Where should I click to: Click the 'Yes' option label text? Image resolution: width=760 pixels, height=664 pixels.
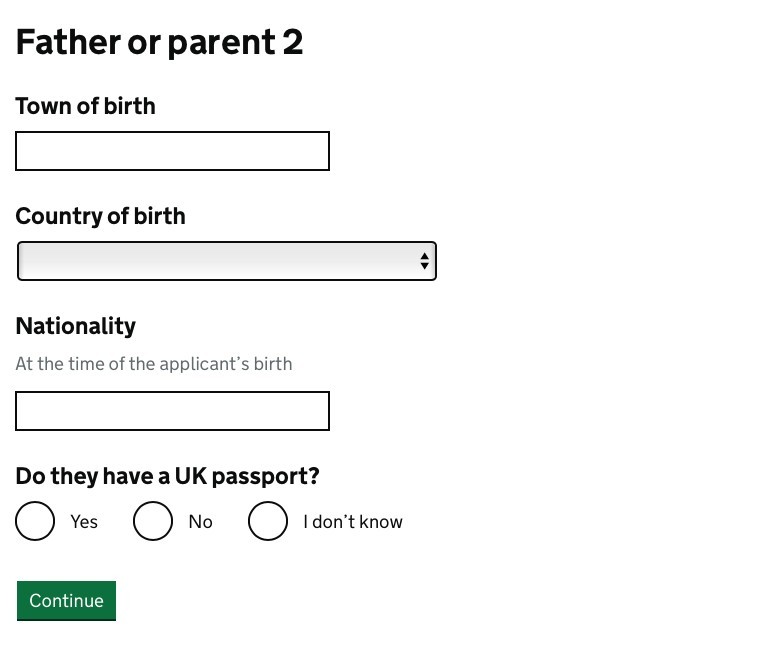click(x=84, y=522)
